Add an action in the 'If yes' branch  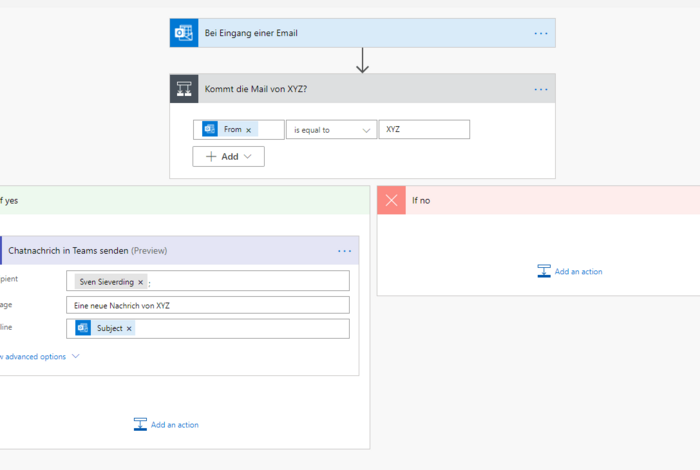click(166, 424)
